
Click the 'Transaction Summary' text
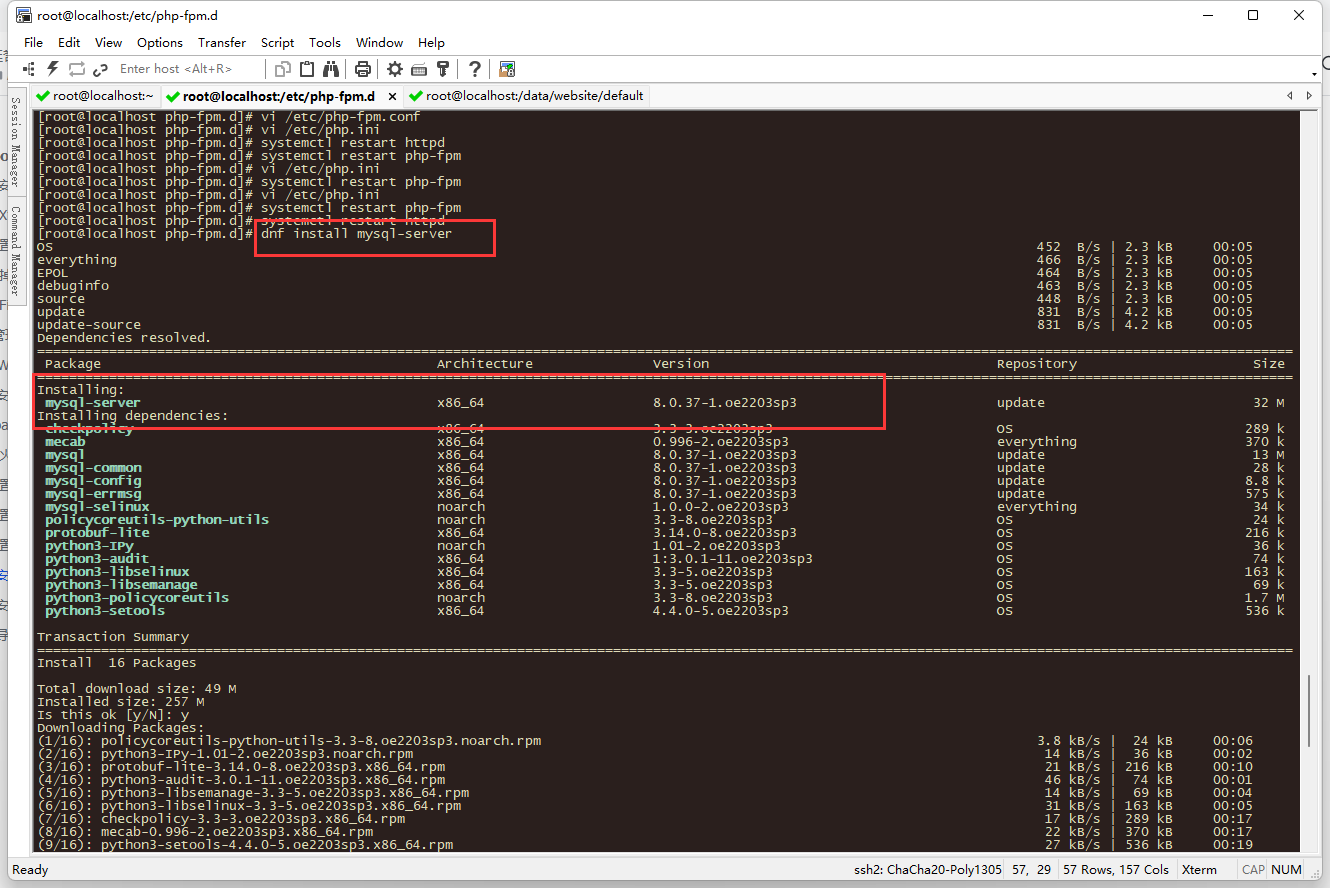point(113,637)
